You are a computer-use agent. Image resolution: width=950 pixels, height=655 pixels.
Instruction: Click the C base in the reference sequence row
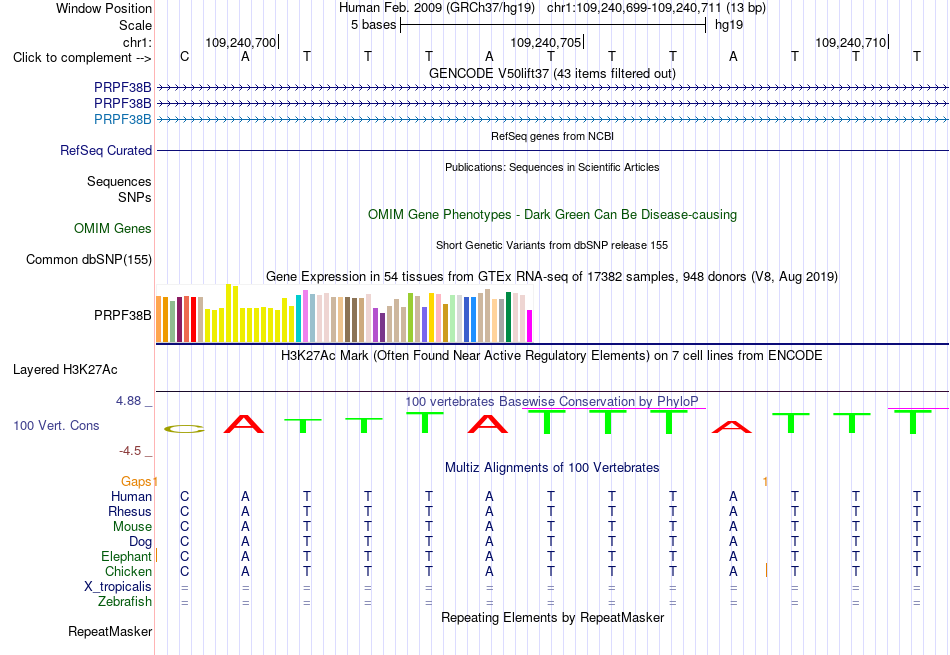coord(184,56)
